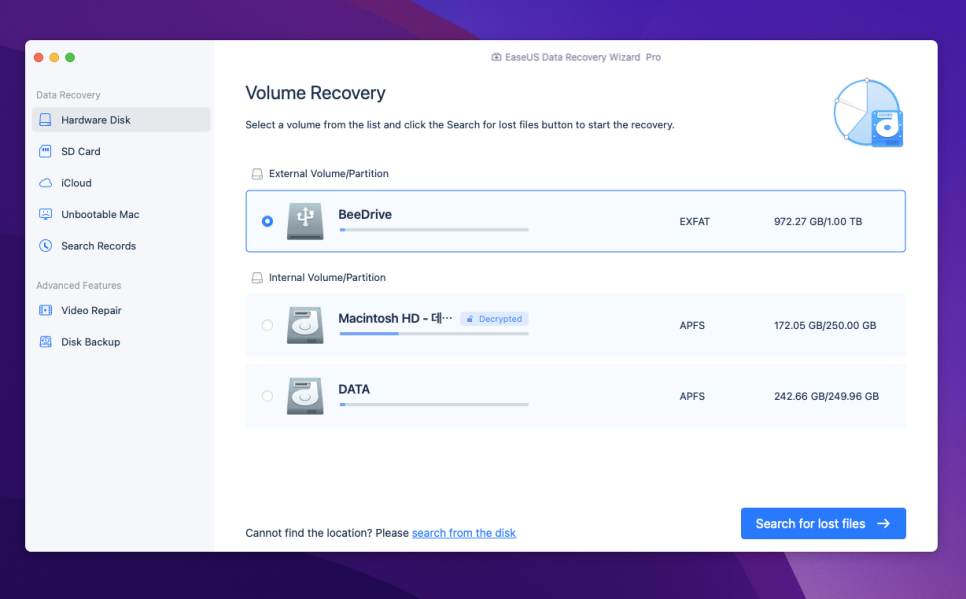Image resolution: width=966 pixels, height=599 pixels.
Task: Click the pie chart disk illustration
Action: (868, 113)
